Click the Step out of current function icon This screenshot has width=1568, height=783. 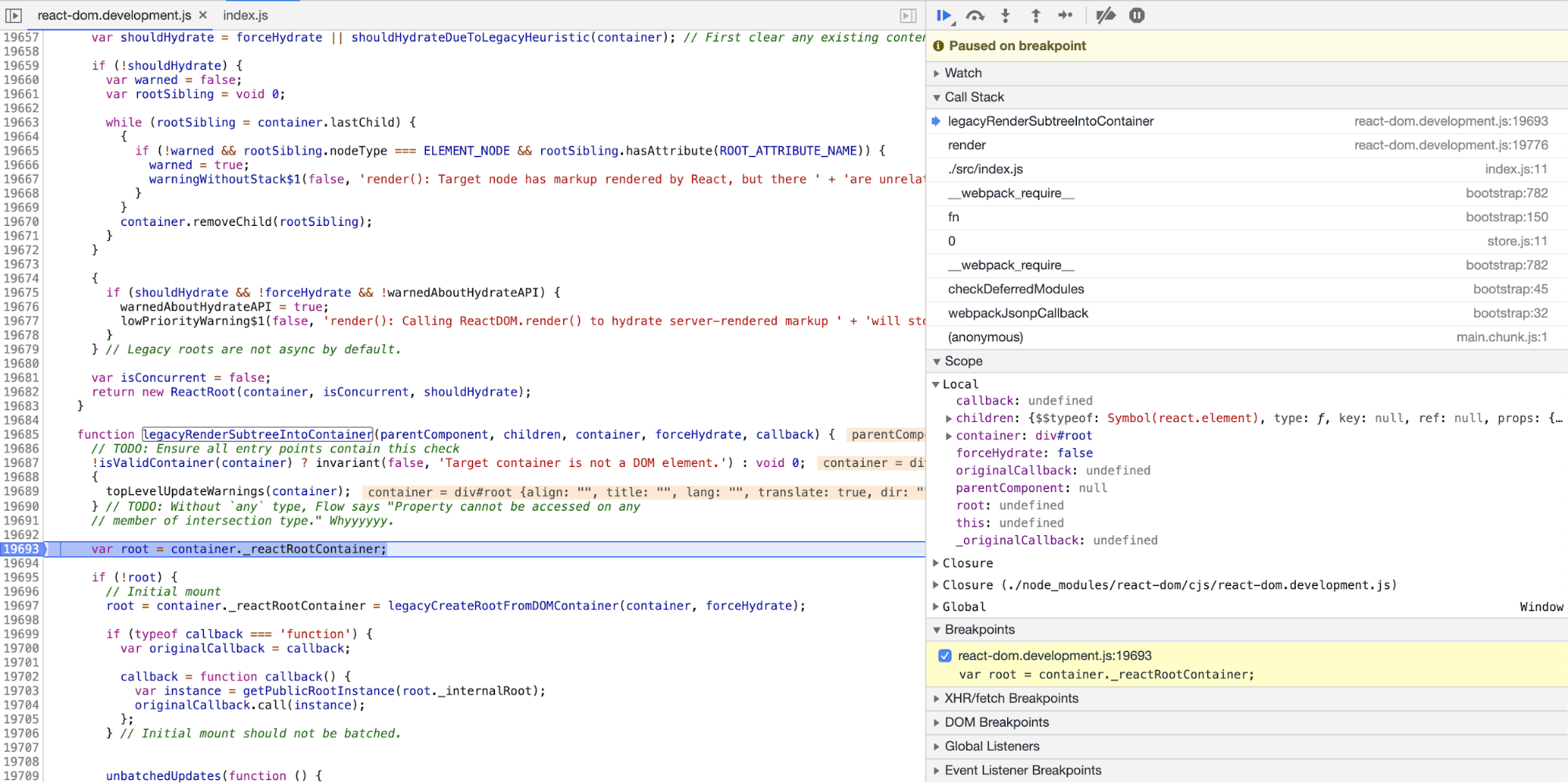coord(1035,15)
